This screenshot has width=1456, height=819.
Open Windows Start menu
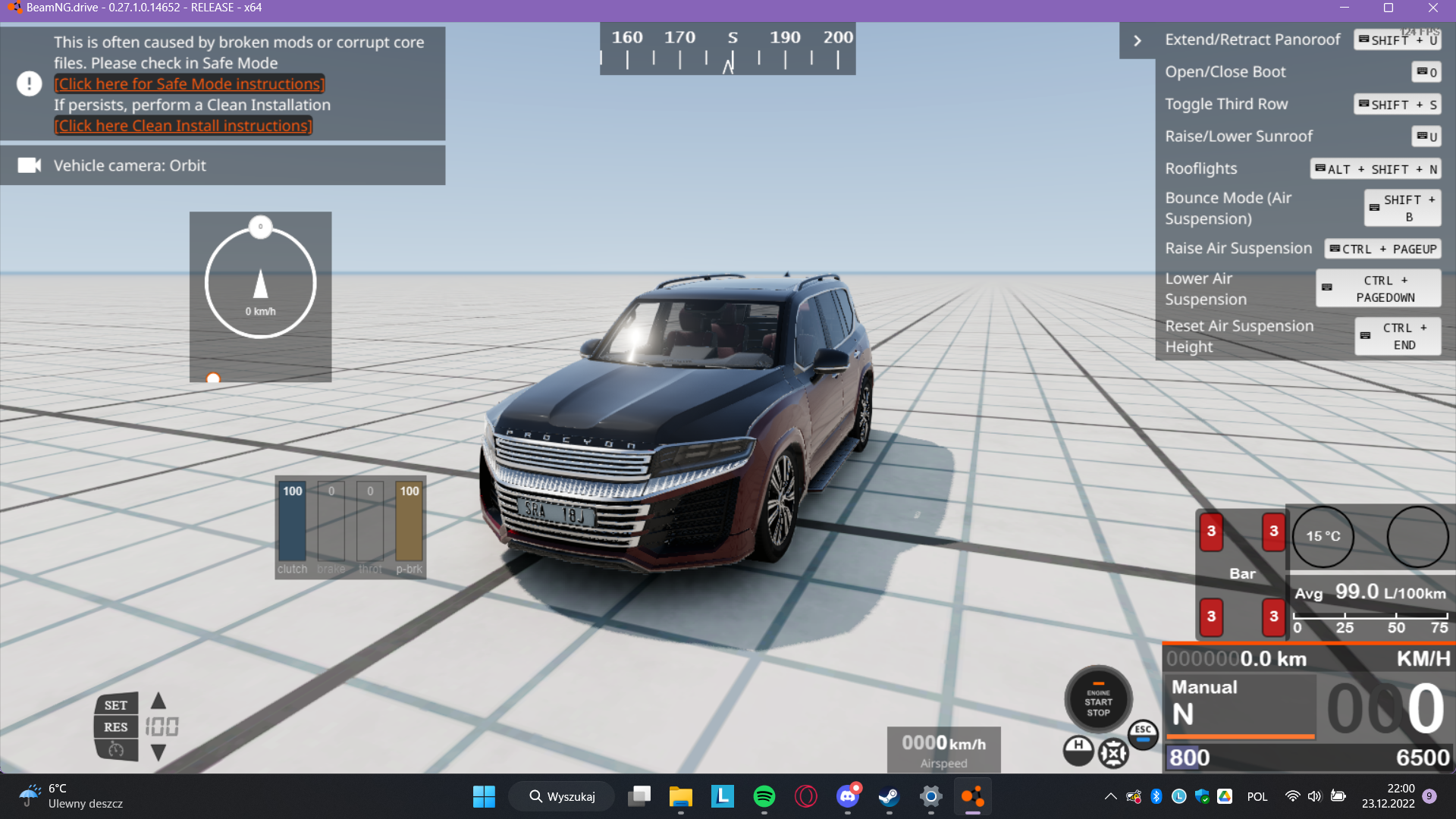[484, 796]
